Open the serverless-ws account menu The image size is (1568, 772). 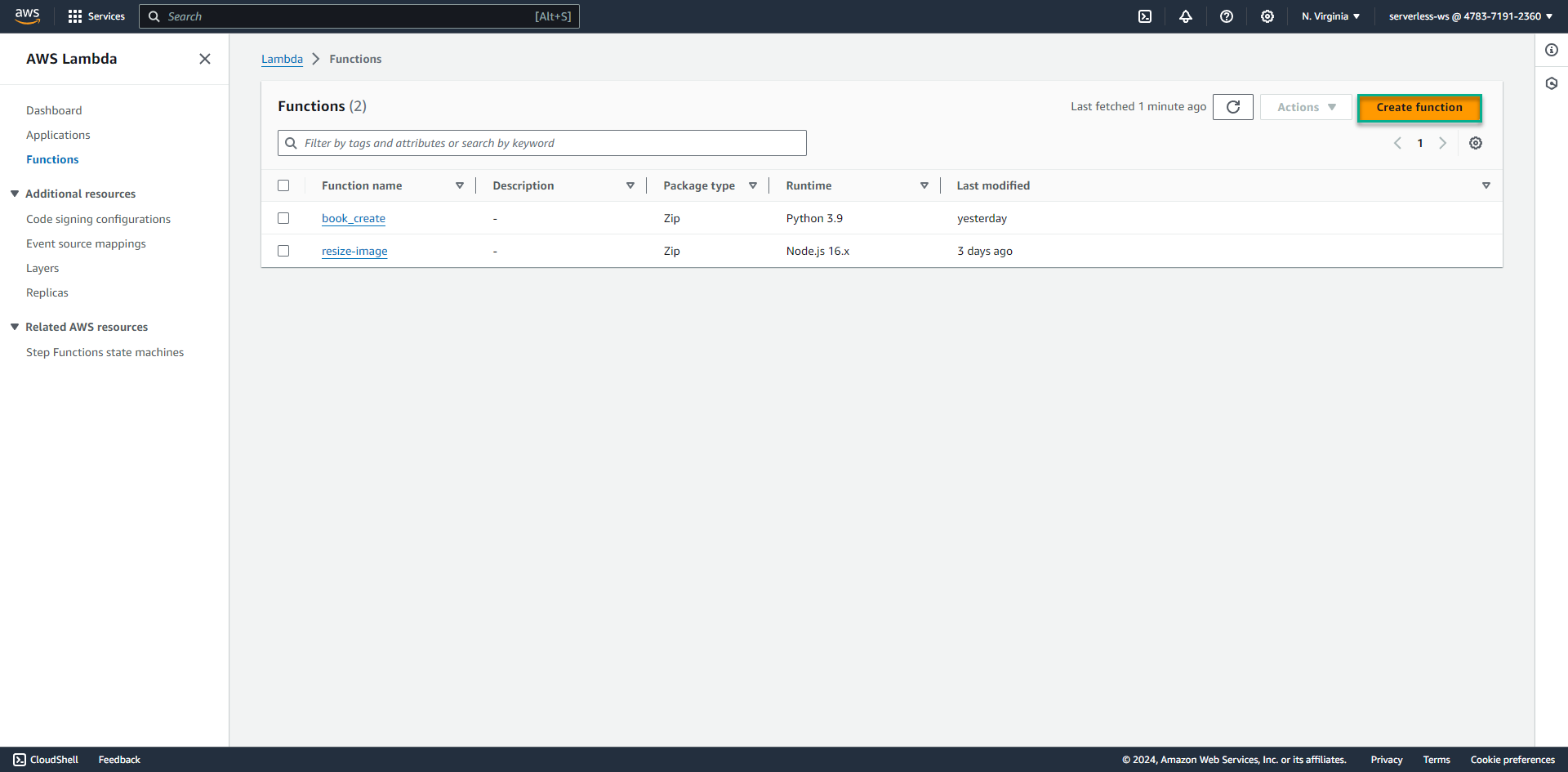[1470, 16]
